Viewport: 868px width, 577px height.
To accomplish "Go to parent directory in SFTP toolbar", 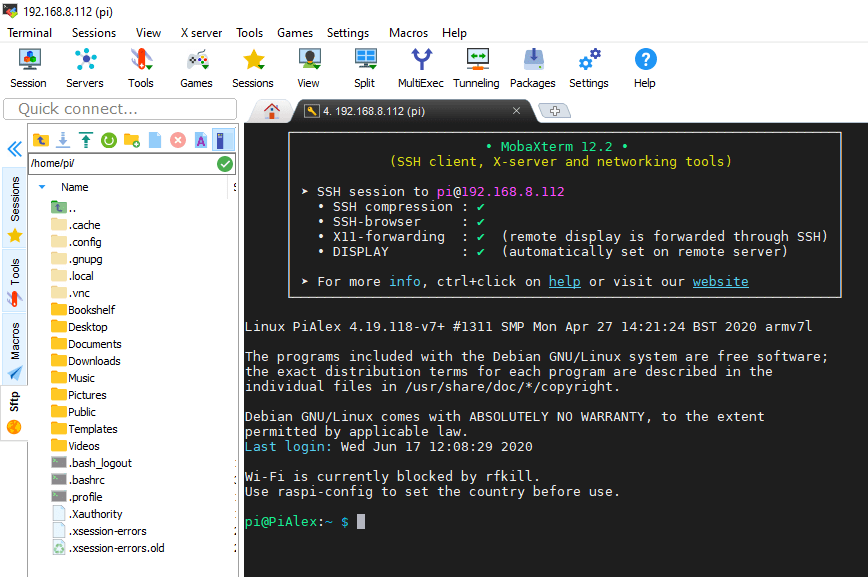I will pos(40,140).
